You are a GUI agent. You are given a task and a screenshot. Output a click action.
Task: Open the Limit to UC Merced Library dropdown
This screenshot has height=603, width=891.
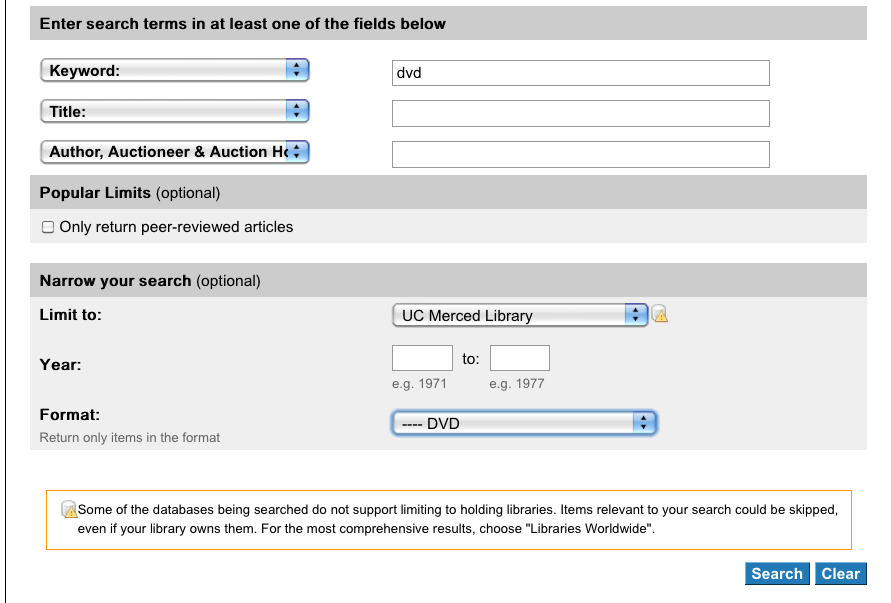click(520, 315)
